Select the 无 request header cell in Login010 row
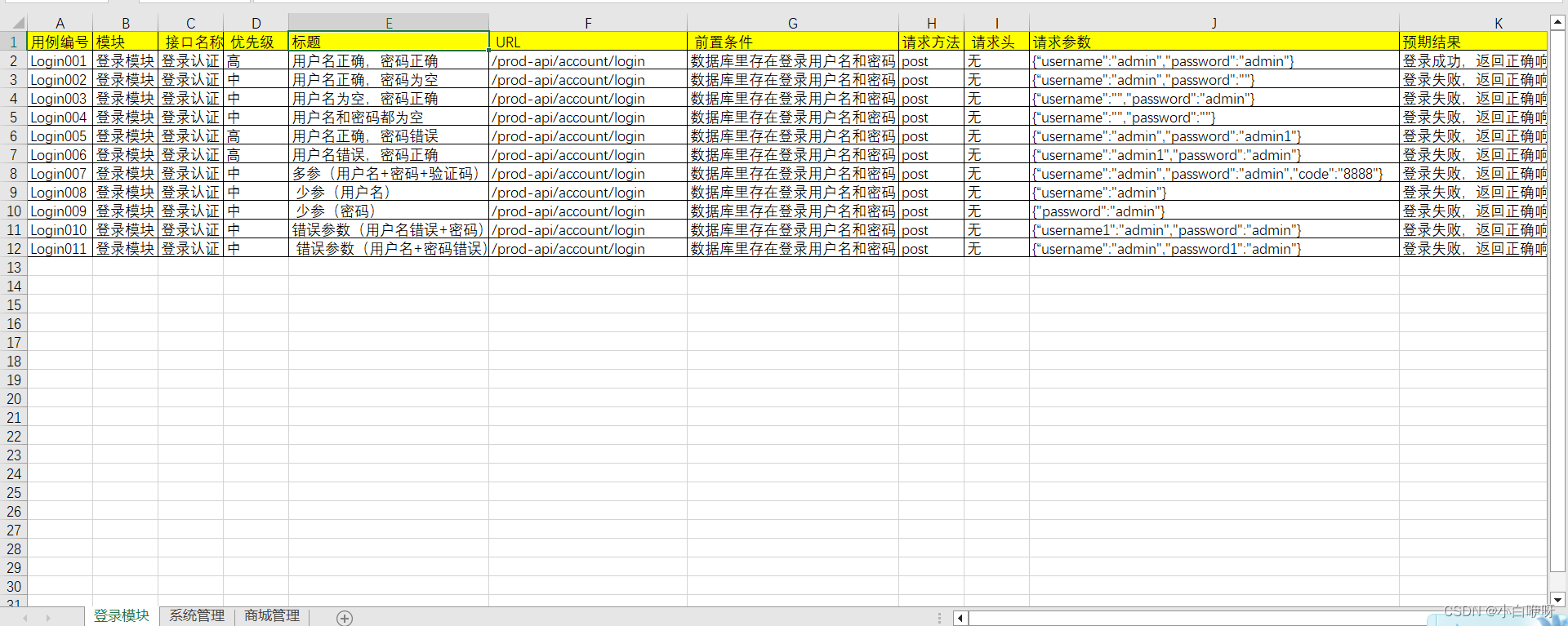The image size is (1568, 626). click(x=996, y=229)
